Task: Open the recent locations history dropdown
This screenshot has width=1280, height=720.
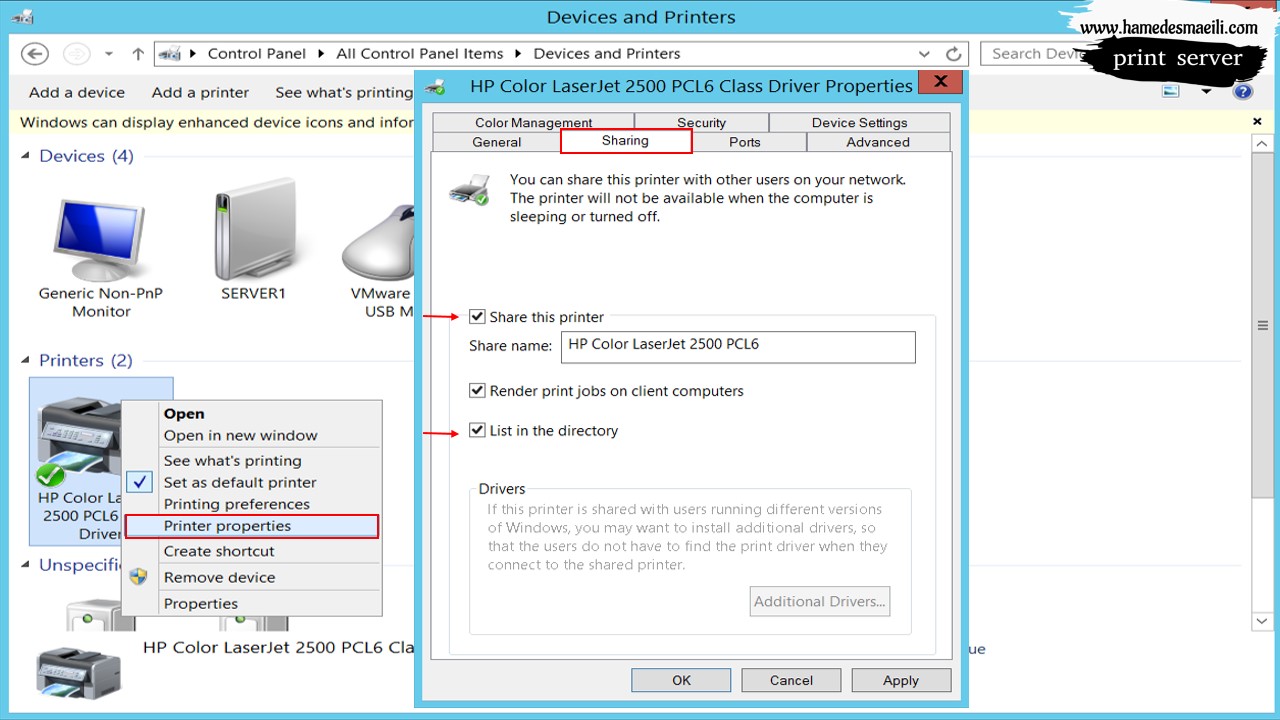Action: click(x=108, y=54)
